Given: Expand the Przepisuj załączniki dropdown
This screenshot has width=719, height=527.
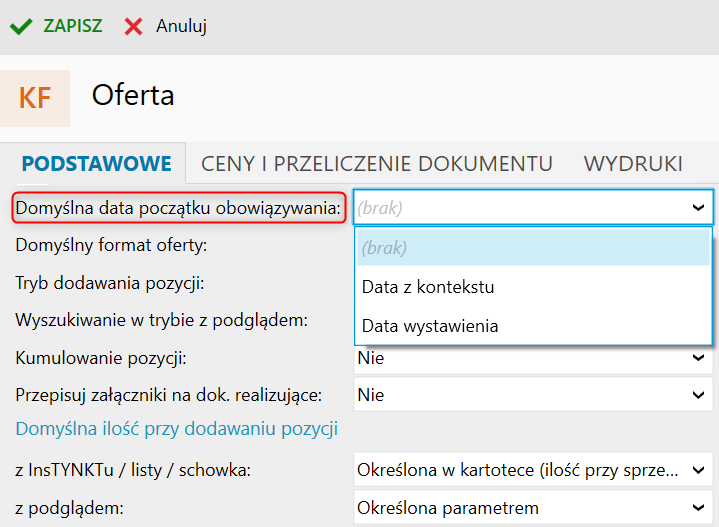Looking at the screenshot, I should click(x=697, y=395).
